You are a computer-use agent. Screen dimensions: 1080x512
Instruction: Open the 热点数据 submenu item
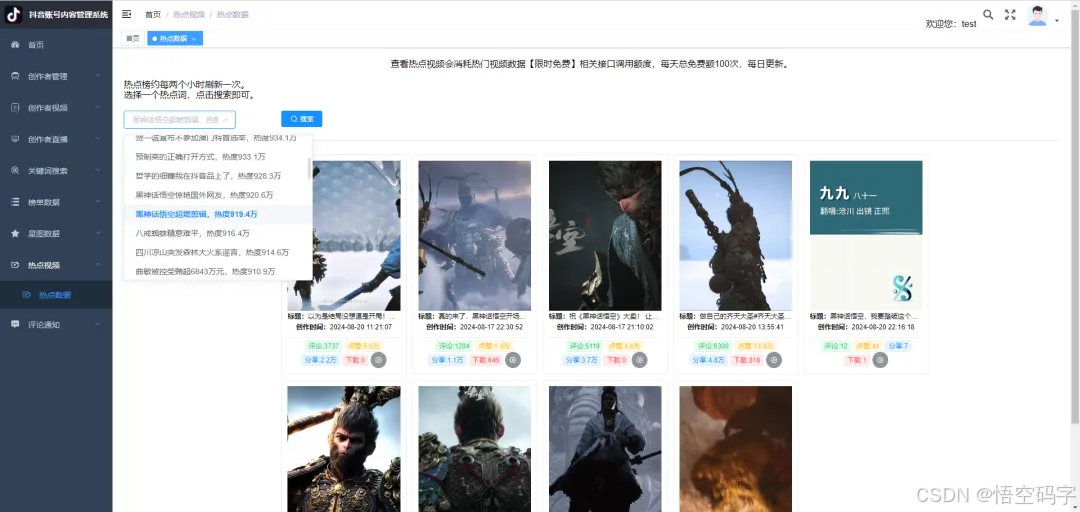point(56,295)
